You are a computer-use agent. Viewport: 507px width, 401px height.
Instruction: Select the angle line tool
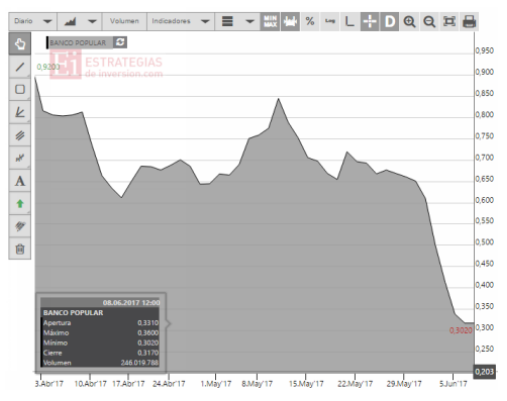point(20,112)
